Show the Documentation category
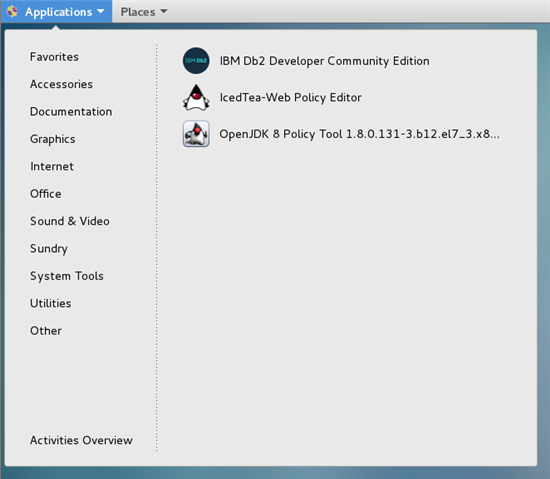Viewport: 550px width, 479px height. (x=71, y=112)
